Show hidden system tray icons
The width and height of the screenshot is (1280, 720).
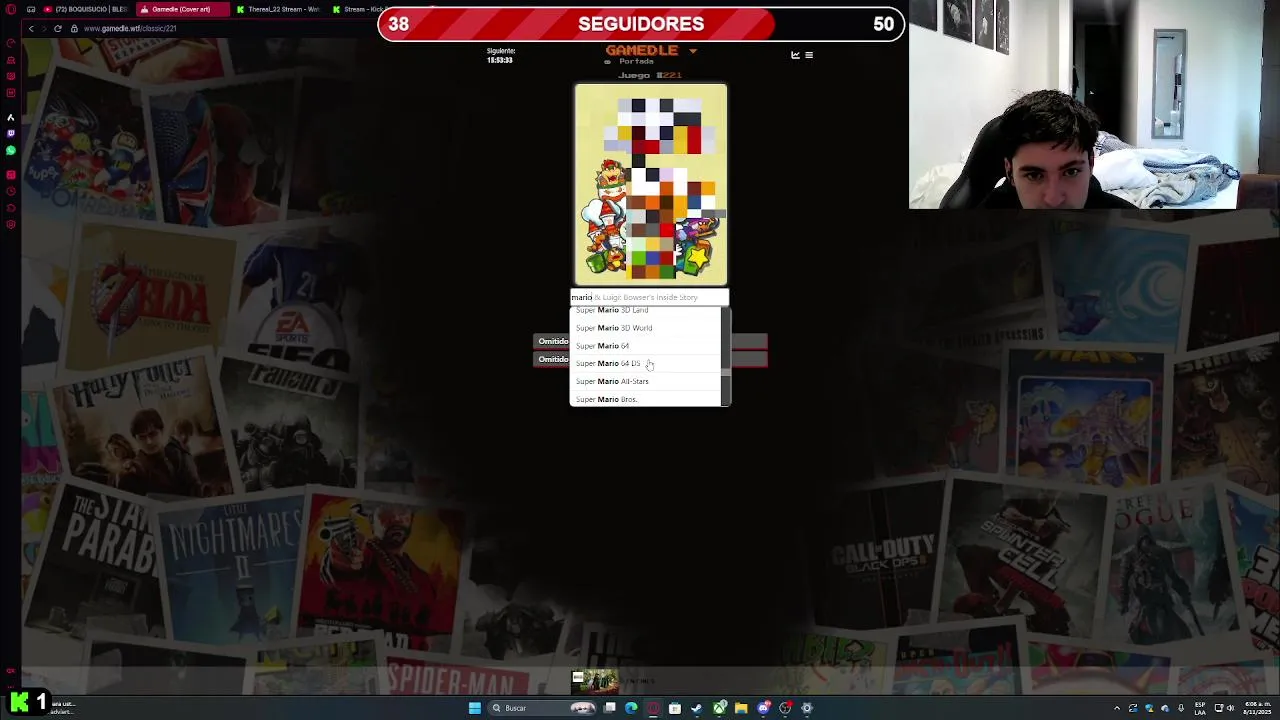[x=1117, y=708]
